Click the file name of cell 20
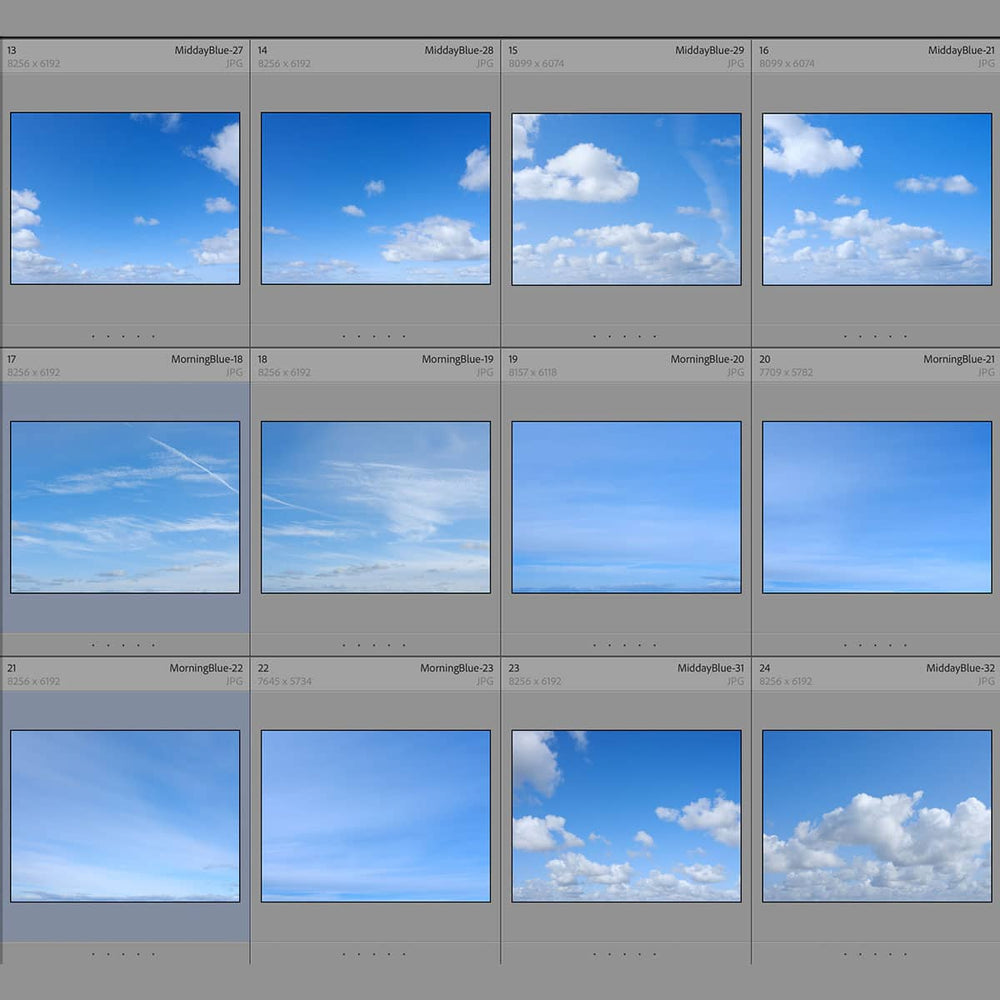The width and height of the screenshot is (1000, 1000). (x=958, y=359)
